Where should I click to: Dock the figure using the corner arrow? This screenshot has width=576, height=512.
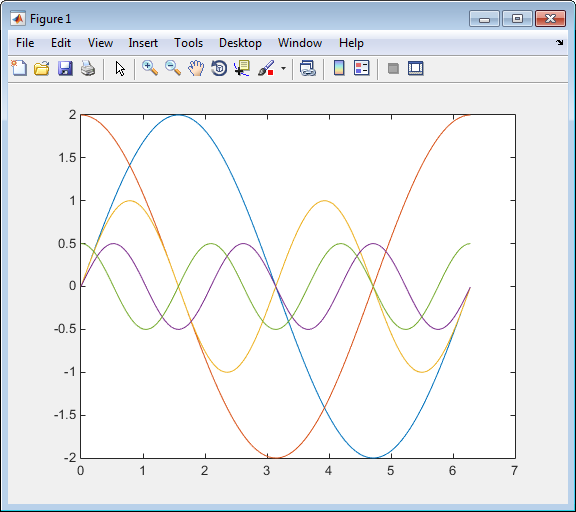pos(559,43)
